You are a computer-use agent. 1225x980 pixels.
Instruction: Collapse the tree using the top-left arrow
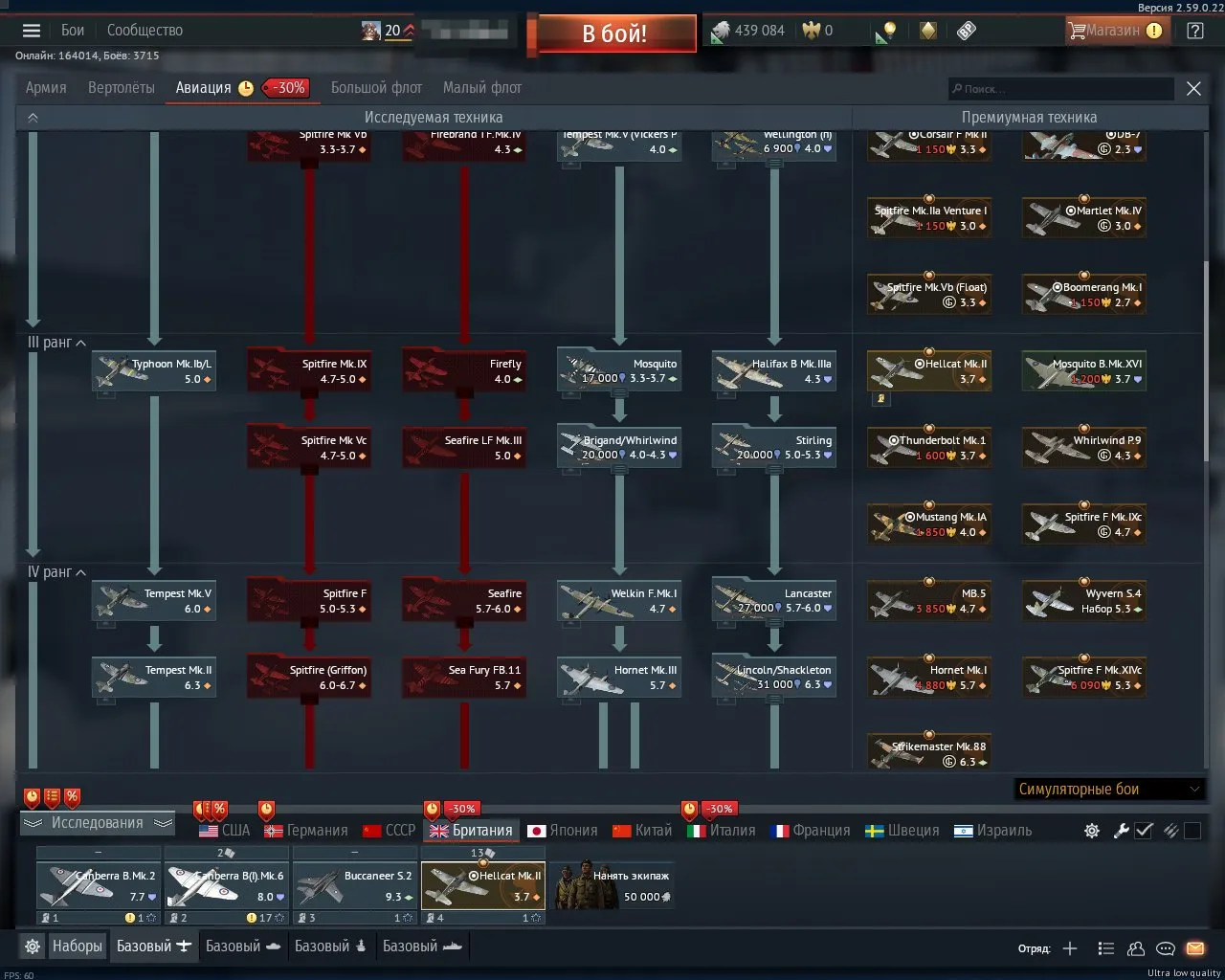pos(33,118)
